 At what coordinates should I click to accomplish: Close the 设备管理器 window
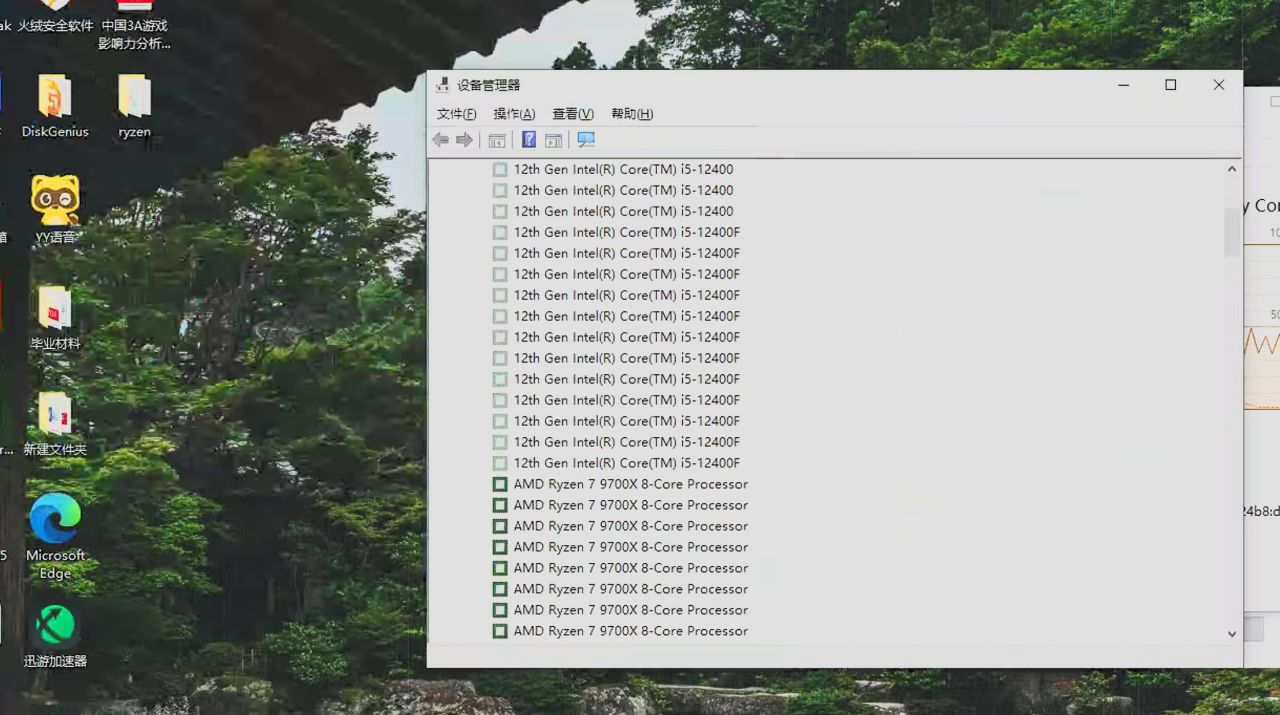pos(1218,85)
